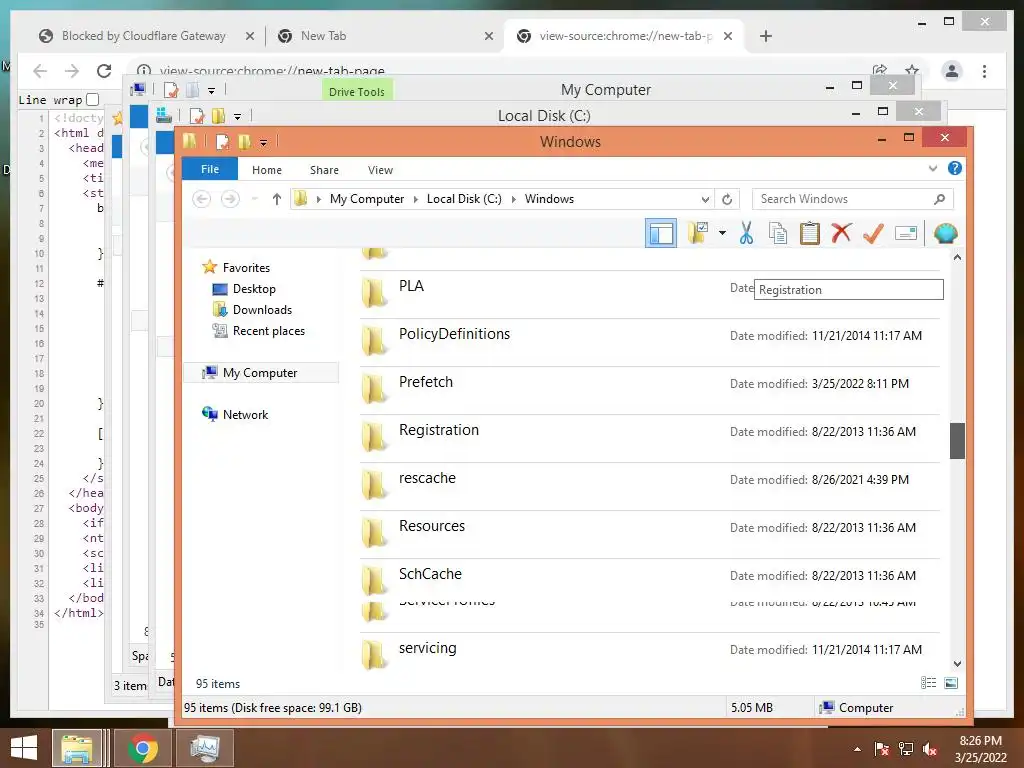Show hidden system tray icons

tap(857, 749)
